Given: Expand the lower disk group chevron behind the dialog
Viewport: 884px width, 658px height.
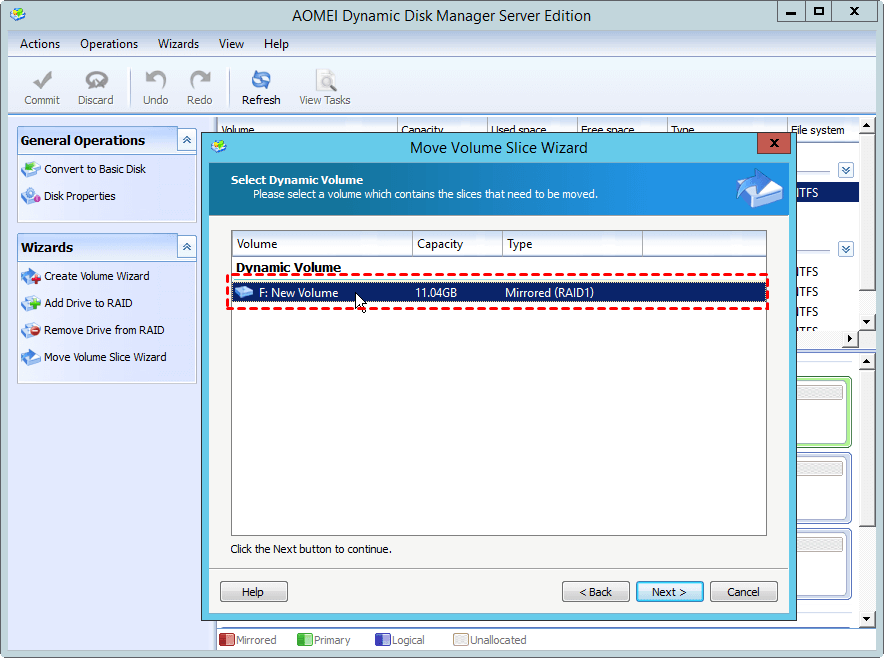Looking at the screenshot, I should click(846, 249).
